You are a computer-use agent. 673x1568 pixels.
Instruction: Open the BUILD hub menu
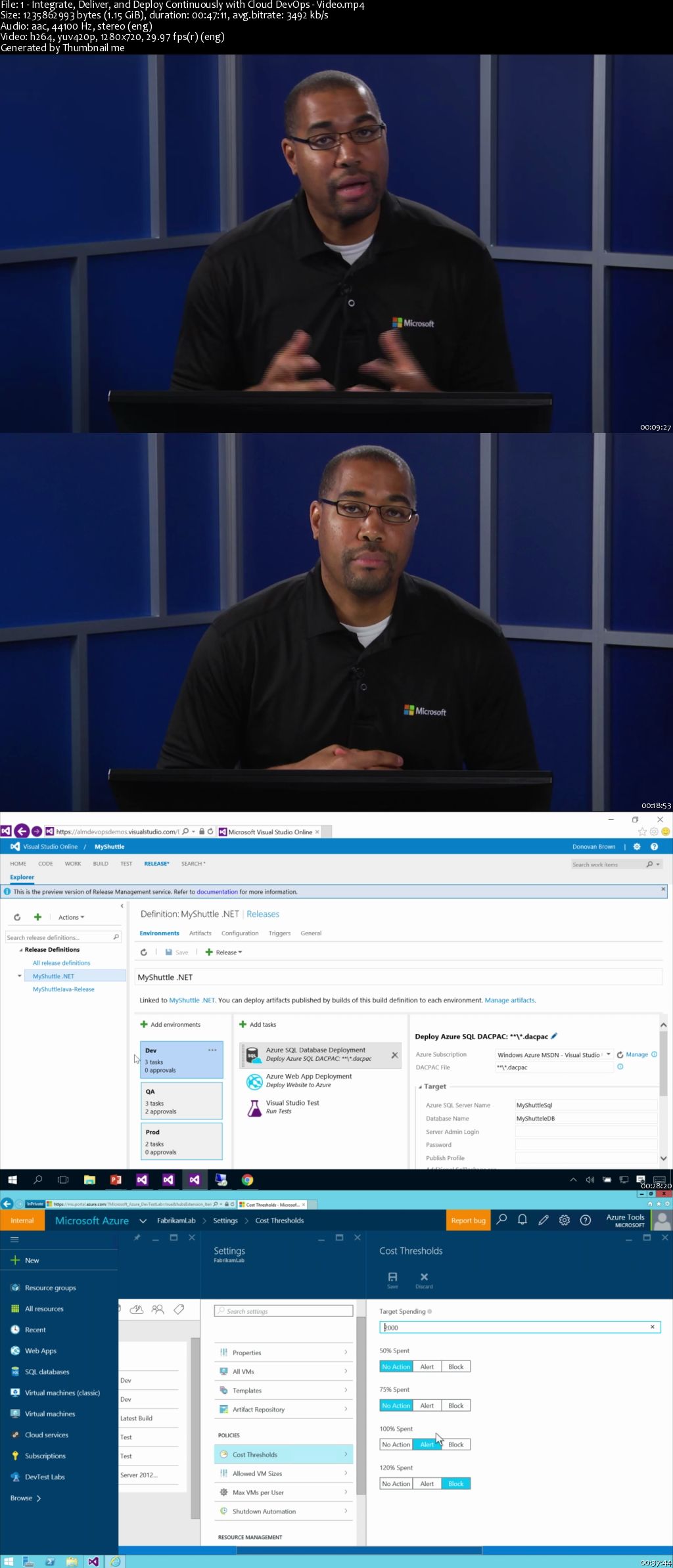(101, 863)
